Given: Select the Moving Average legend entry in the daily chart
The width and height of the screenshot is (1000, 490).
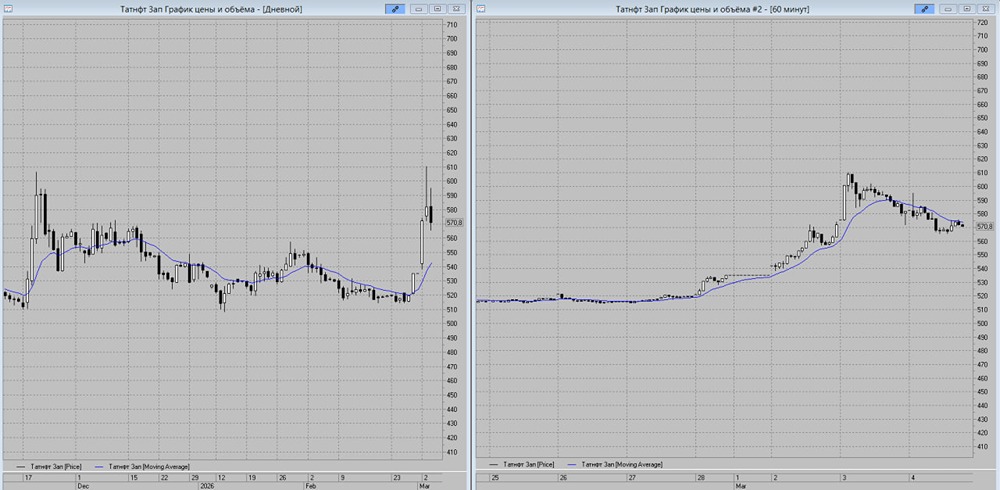Looking at the screenshot, I should (x=140, y=467).
